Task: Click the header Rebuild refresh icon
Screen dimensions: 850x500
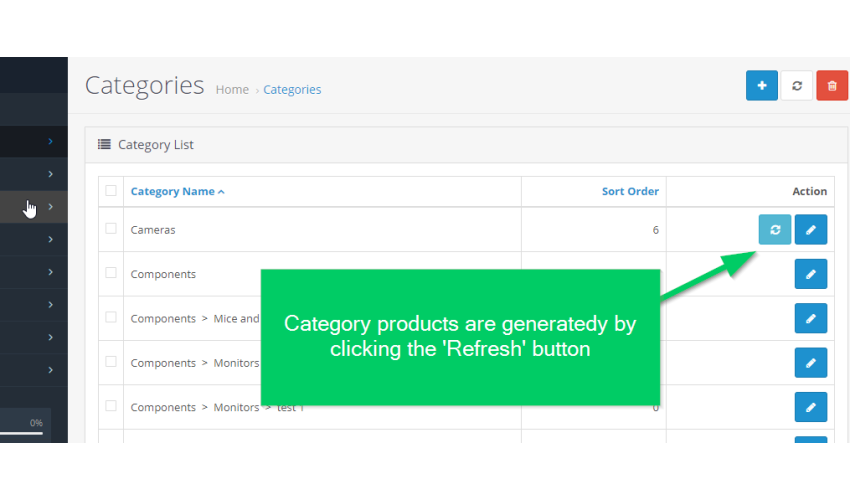Action: (x=797, y=86)
